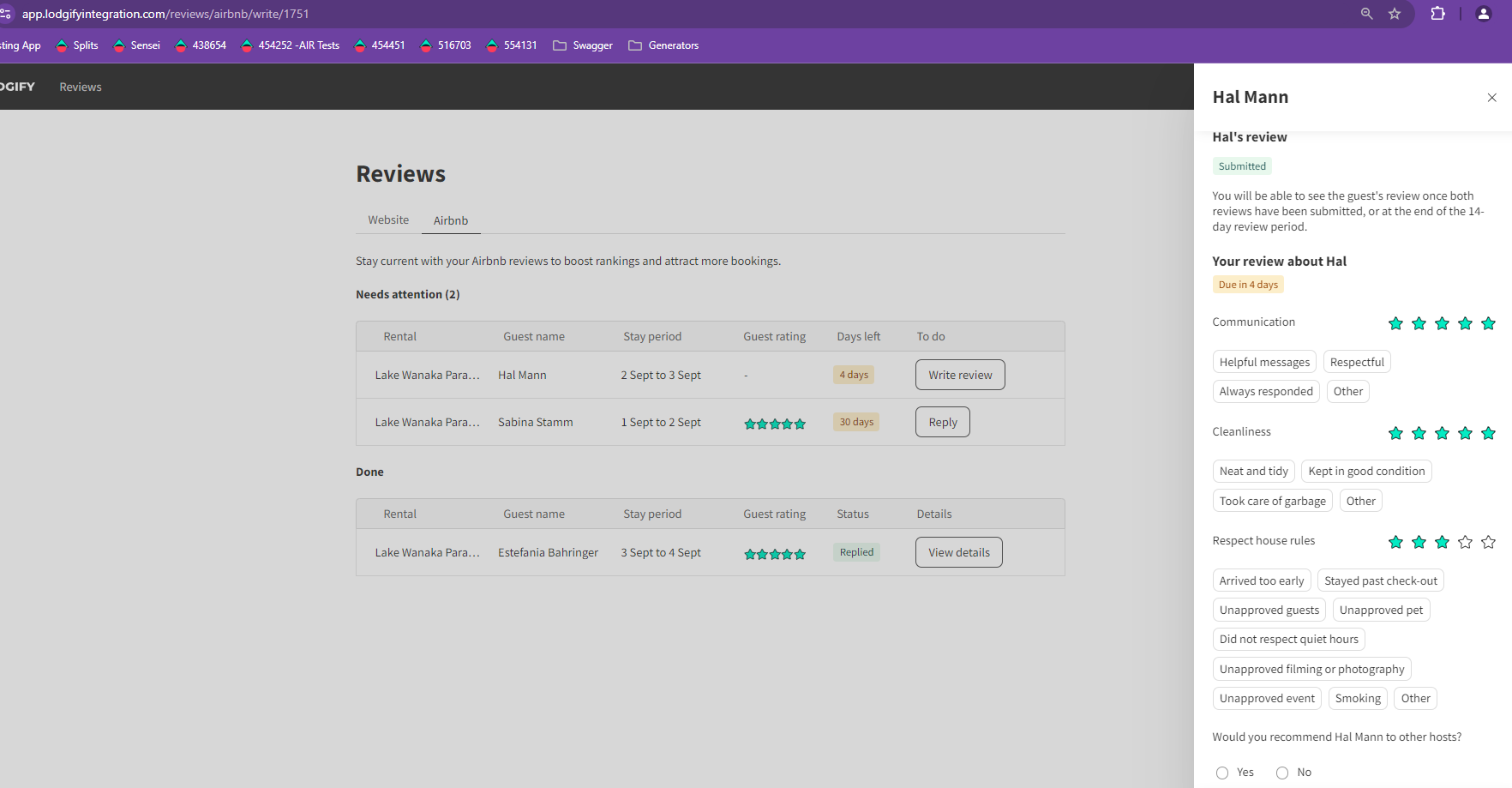This screenshot has height=788, width=1512.
Task: Toggle the Took care of garbage tag
Action: [x=1273, y=501]
